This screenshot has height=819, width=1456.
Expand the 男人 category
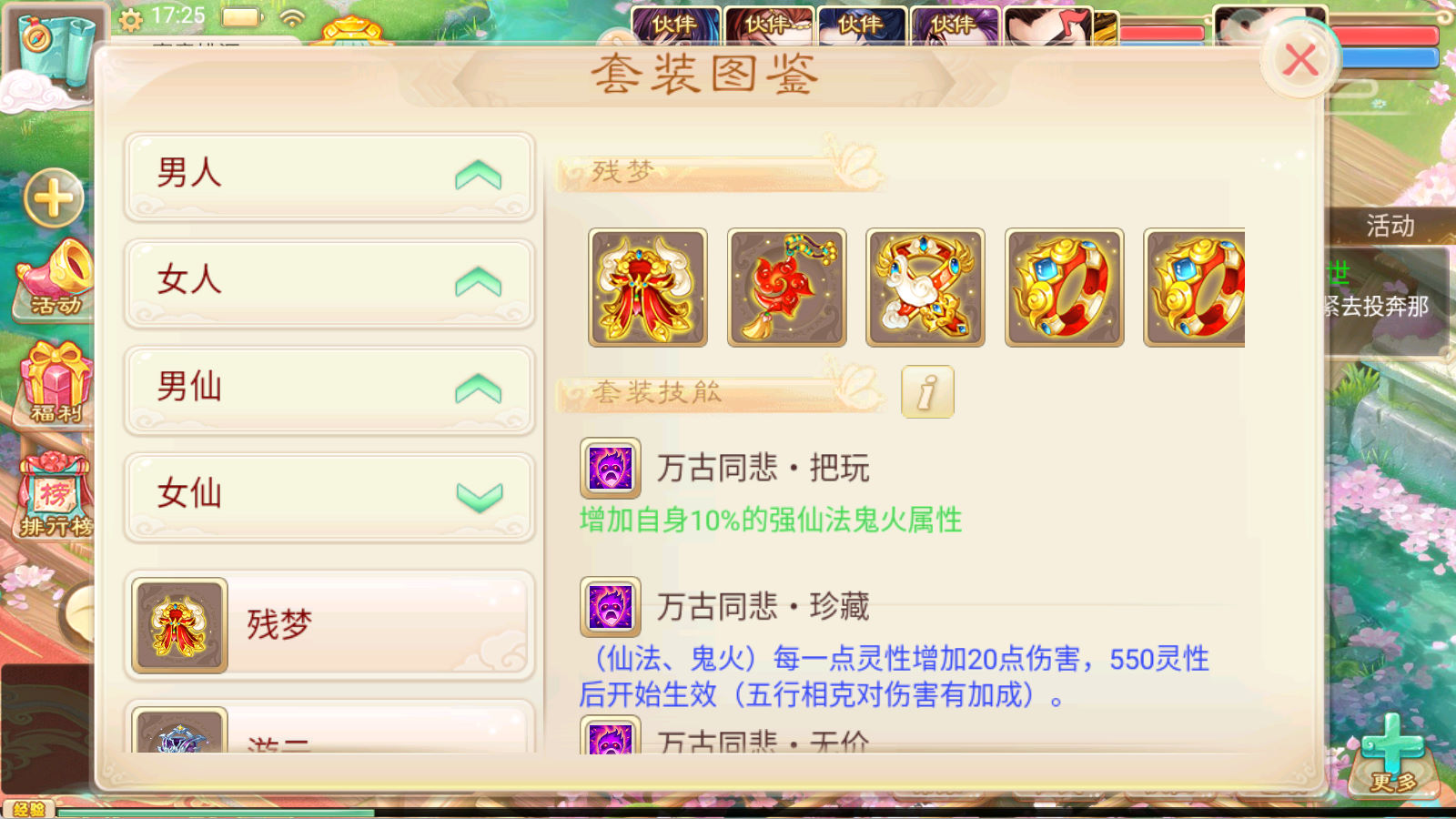click(x=329, y=177)
